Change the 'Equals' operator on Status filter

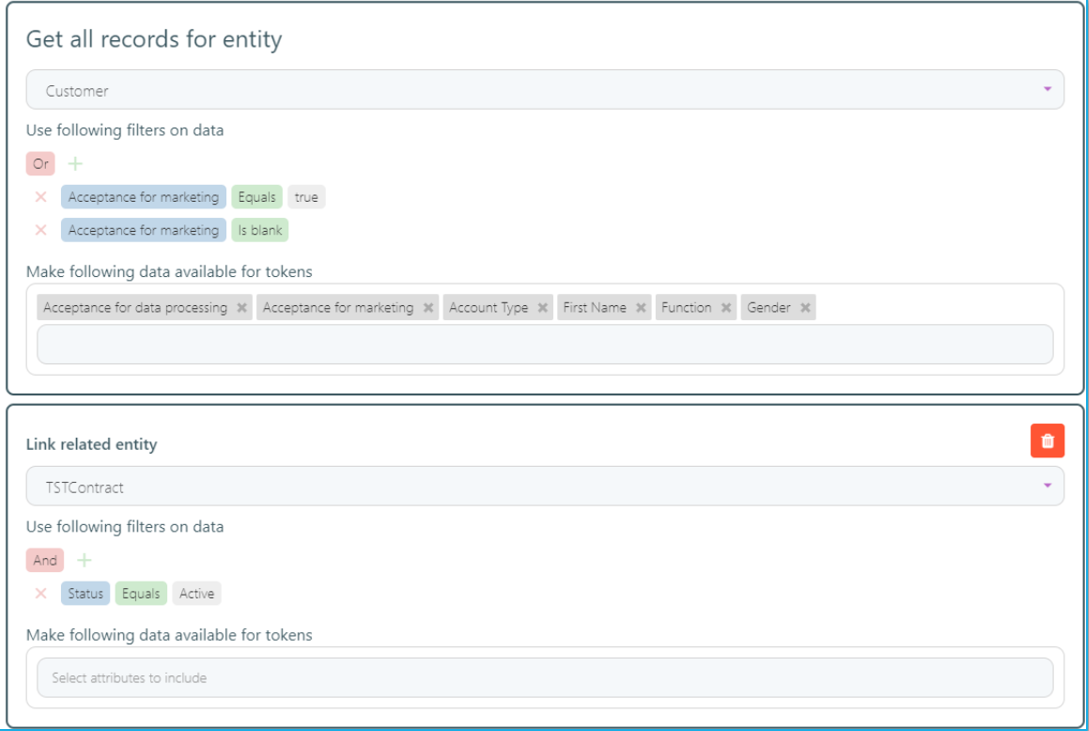tap(141, 594)
